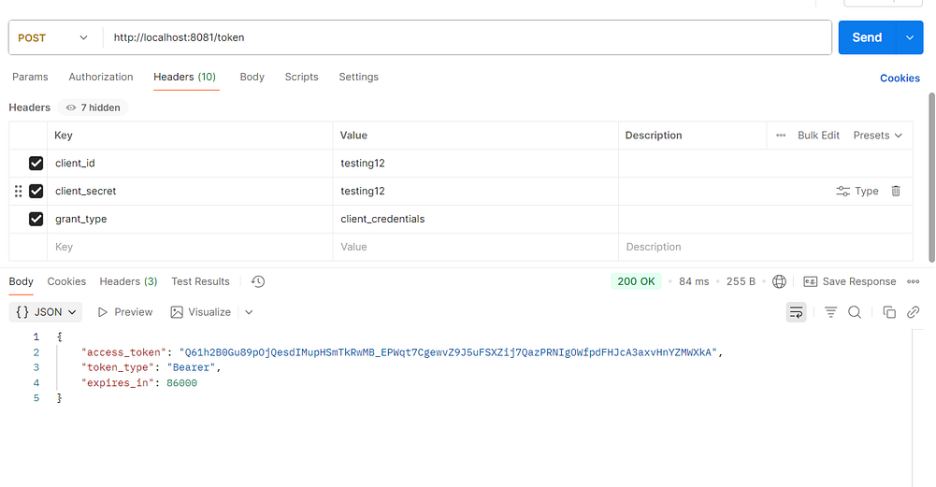Uncheck the client_id header checkbox

[36, 163]
